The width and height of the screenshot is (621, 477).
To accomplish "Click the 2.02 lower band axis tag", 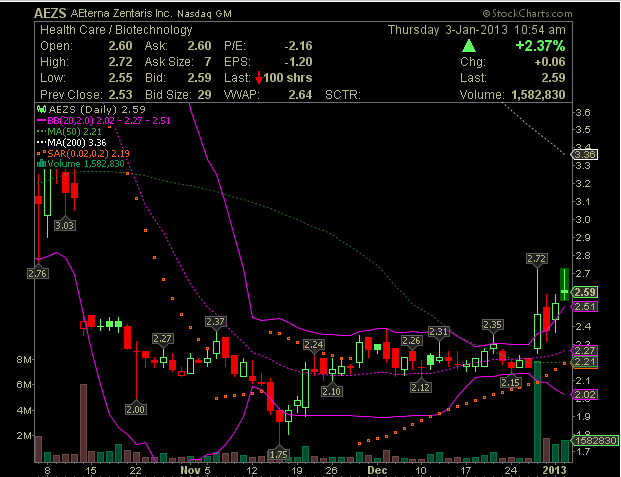I will [x=585, y=395].
